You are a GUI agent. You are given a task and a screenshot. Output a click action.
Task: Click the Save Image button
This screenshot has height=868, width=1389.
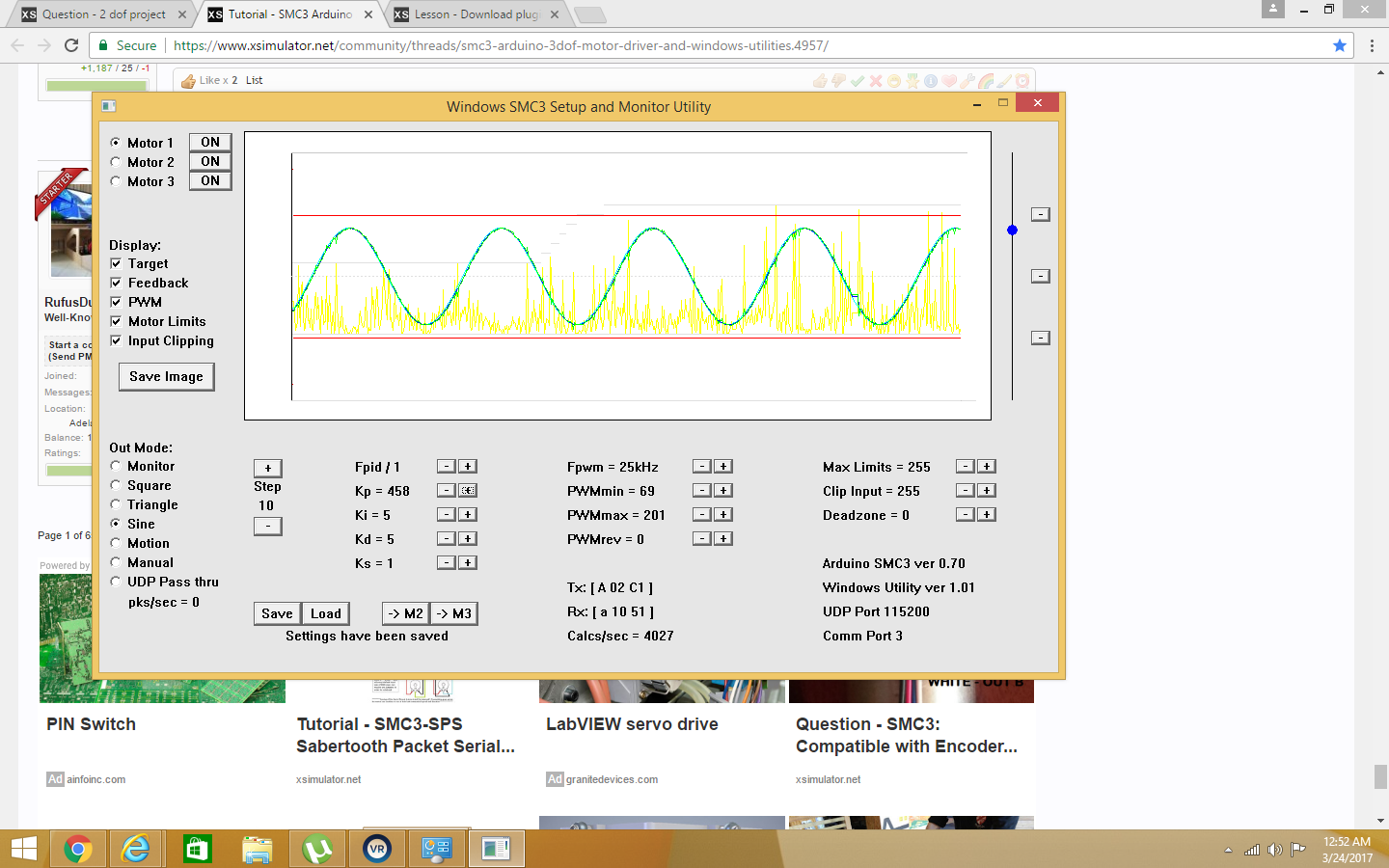tap(166, 376)
